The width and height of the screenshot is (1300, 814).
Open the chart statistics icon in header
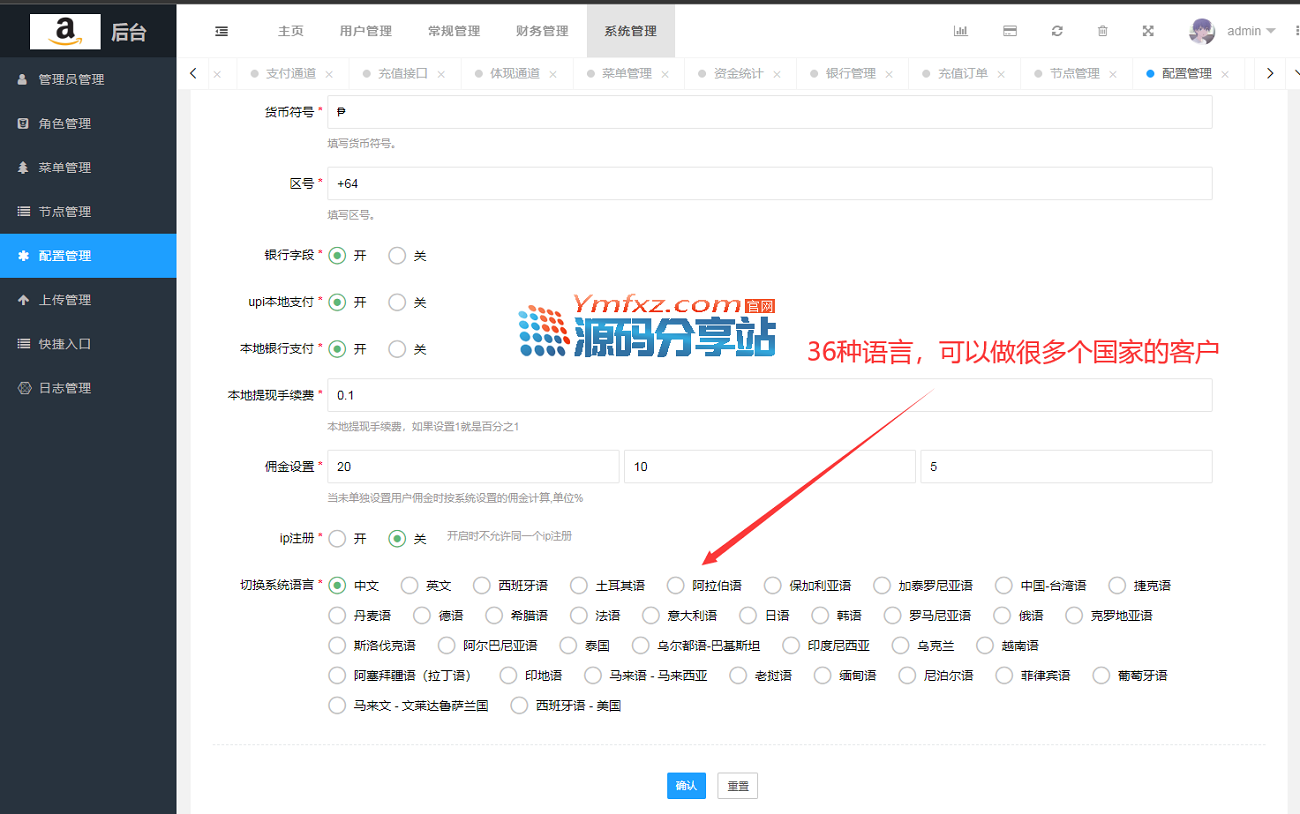click(960, 31)
